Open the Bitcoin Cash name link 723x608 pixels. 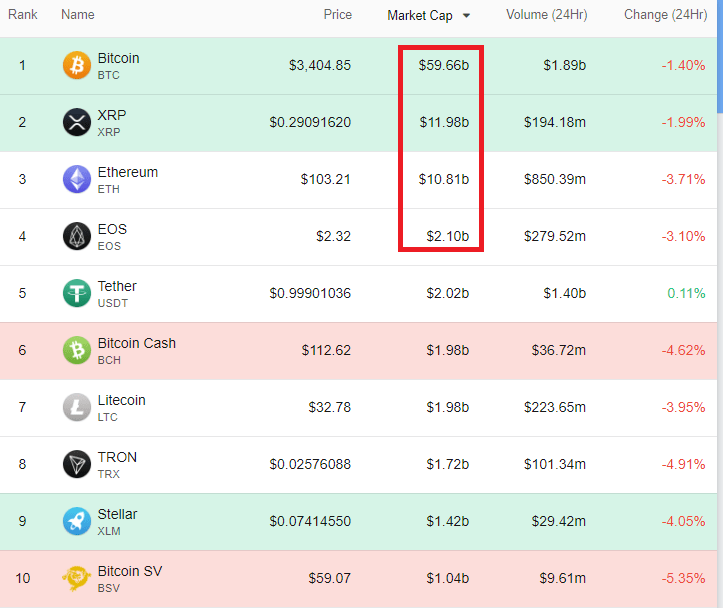click(136, 343)
